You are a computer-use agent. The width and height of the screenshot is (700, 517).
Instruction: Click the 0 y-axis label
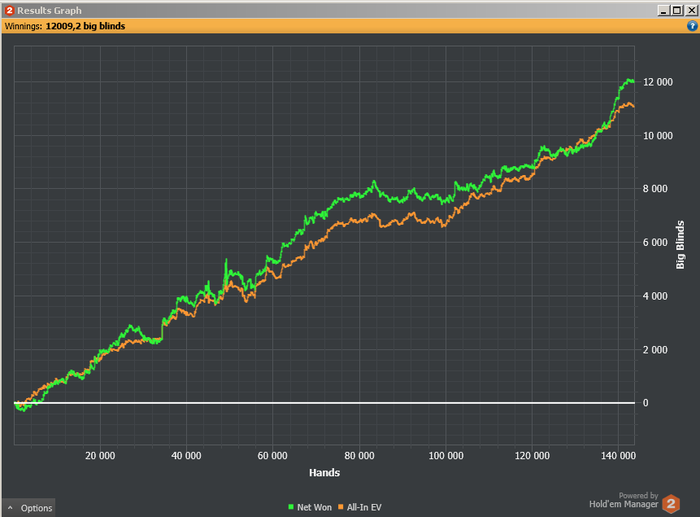pyautogui.click(x=646, y=403)
